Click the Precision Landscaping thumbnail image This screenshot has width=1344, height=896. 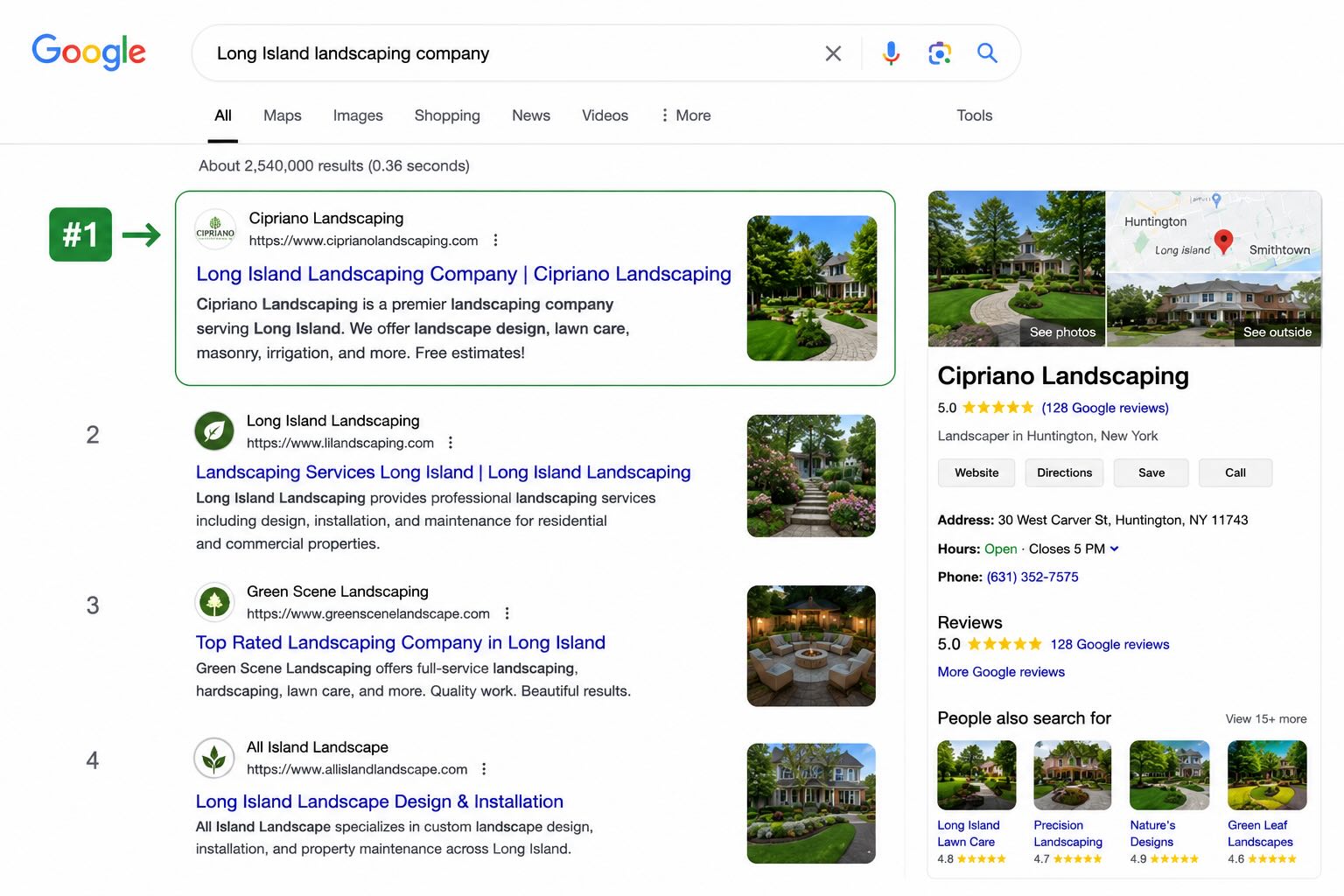1073,775
